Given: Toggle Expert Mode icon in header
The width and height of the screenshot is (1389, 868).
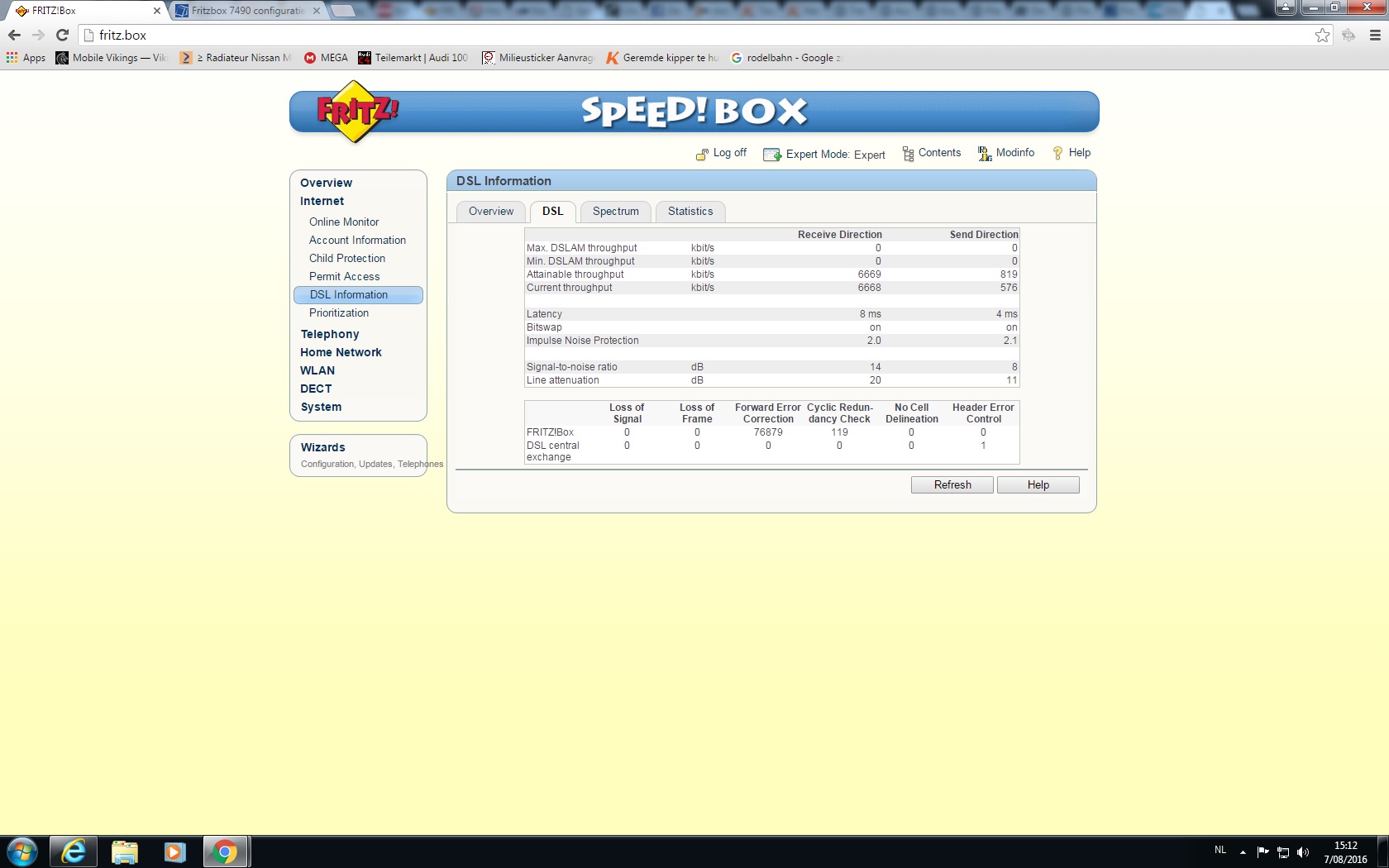Looking at the screenshot, I should point(771,155).
